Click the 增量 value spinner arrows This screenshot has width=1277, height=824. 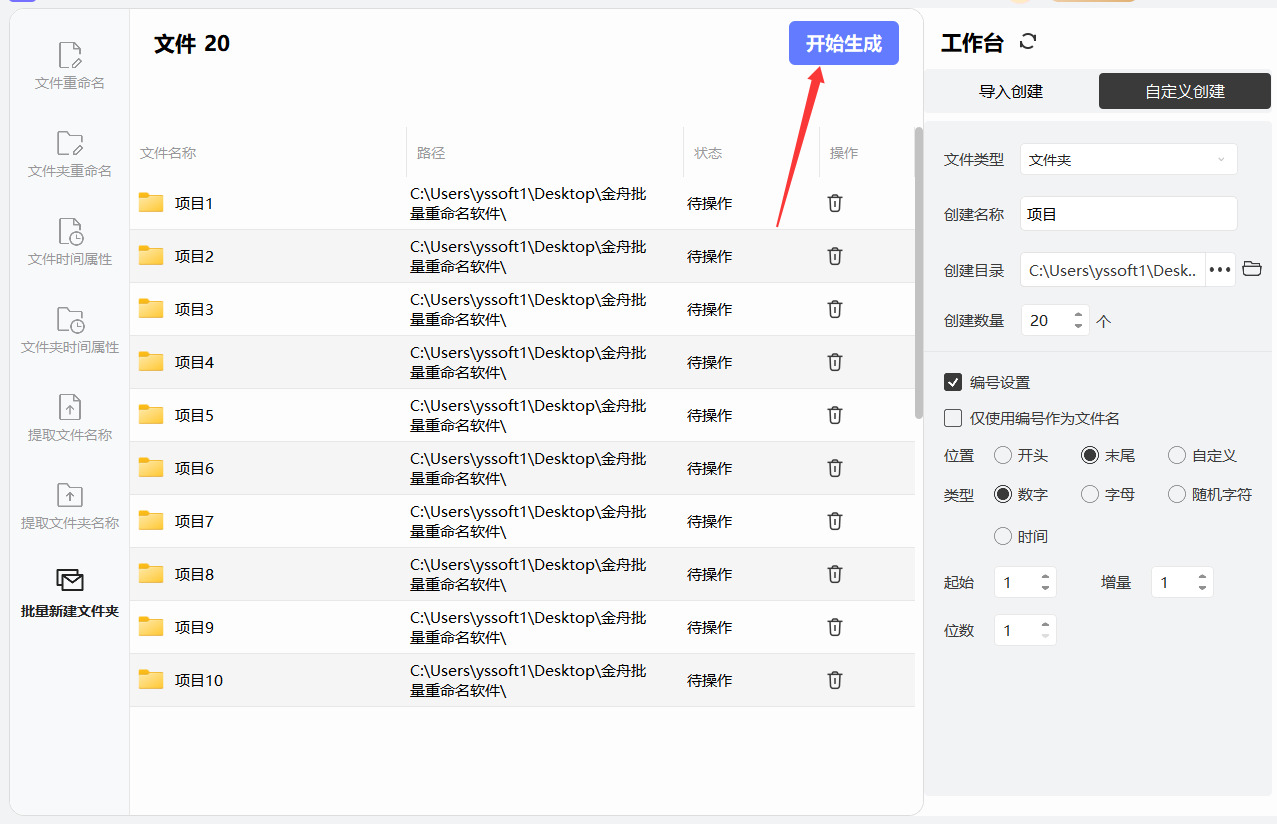tap(1203, 582)
